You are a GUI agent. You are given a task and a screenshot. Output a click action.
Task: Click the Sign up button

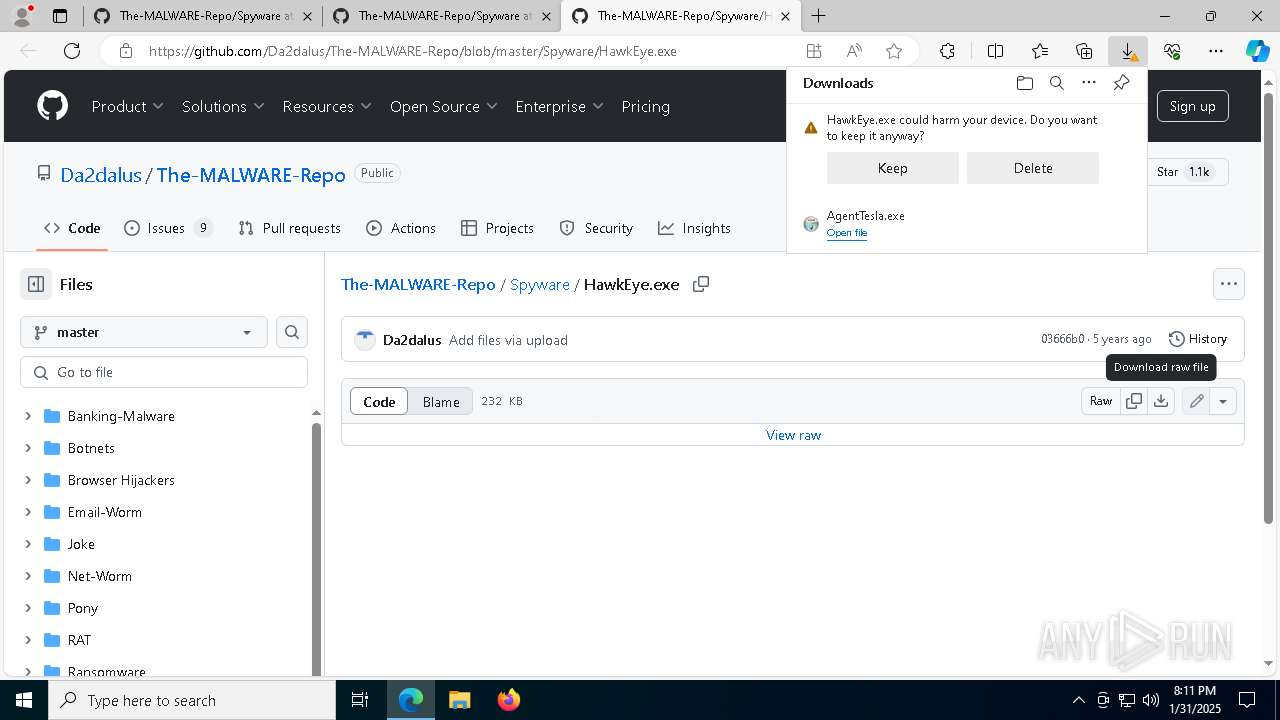[x=1192, y=106]
